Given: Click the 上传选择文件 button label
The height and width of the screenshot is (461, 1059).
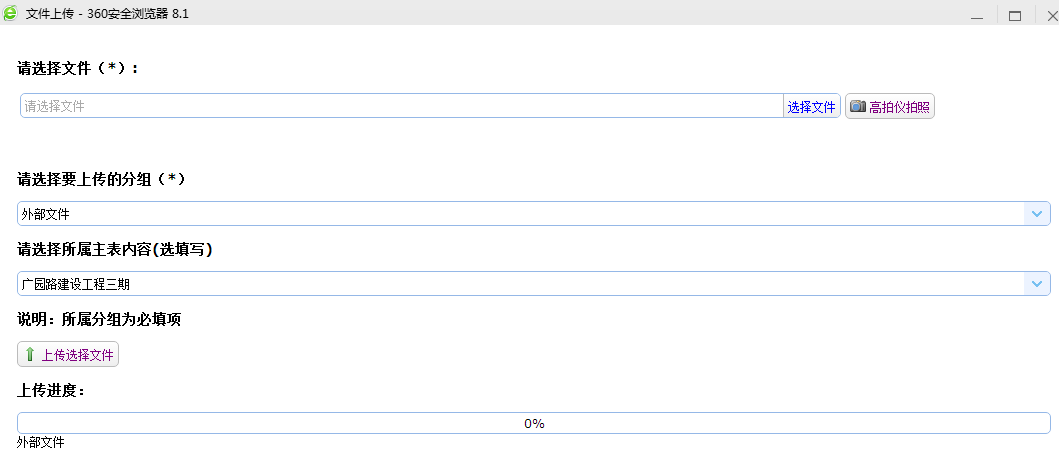Looking at the screenshot, I should (x=77, y=354).
